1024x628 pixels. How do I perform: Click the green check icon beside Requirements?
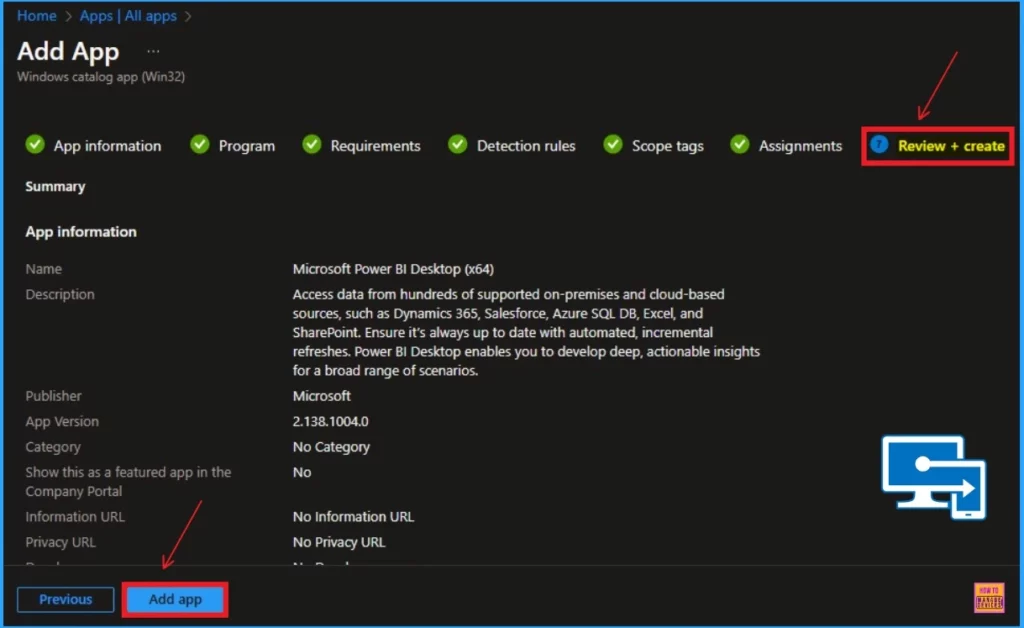click(312, 144)
